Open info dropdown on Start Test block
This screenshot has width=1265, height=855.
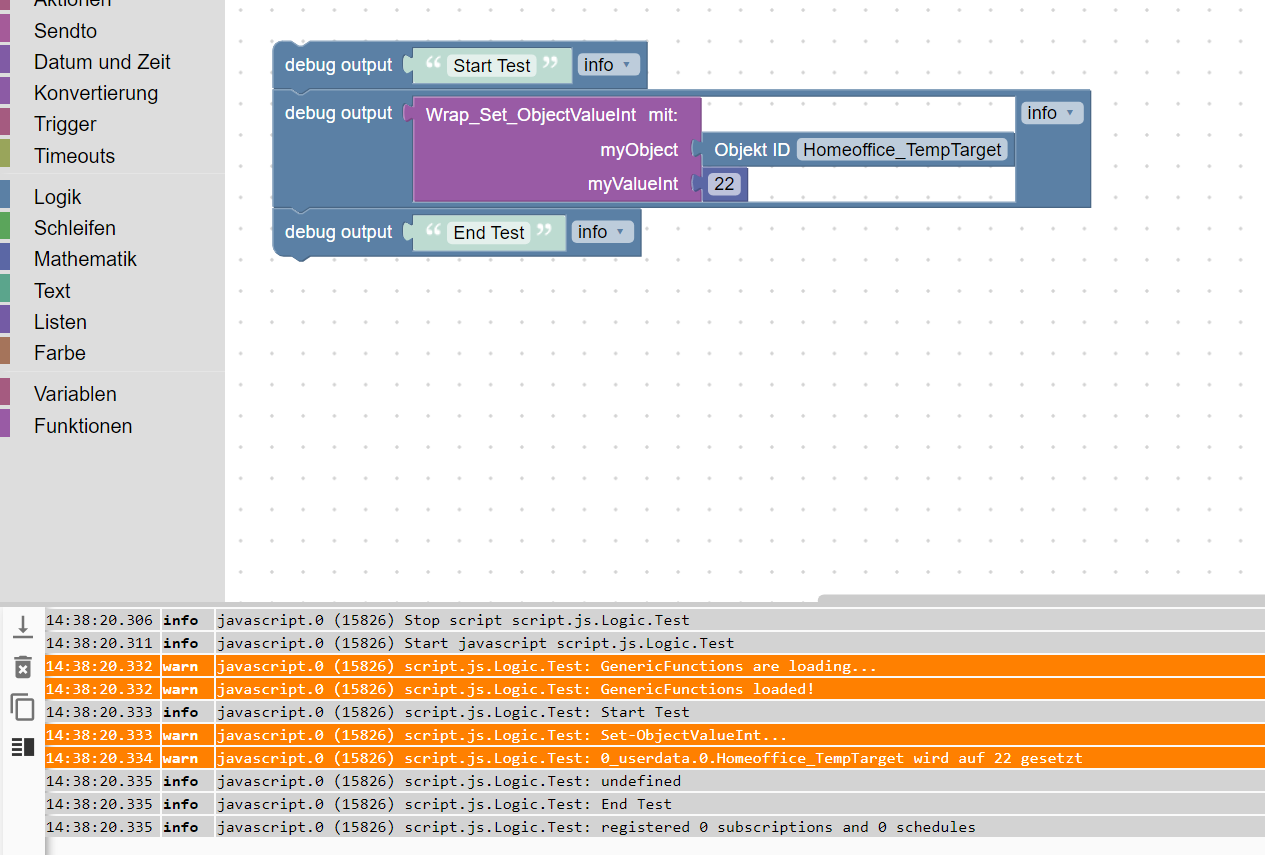coord(608,65)
